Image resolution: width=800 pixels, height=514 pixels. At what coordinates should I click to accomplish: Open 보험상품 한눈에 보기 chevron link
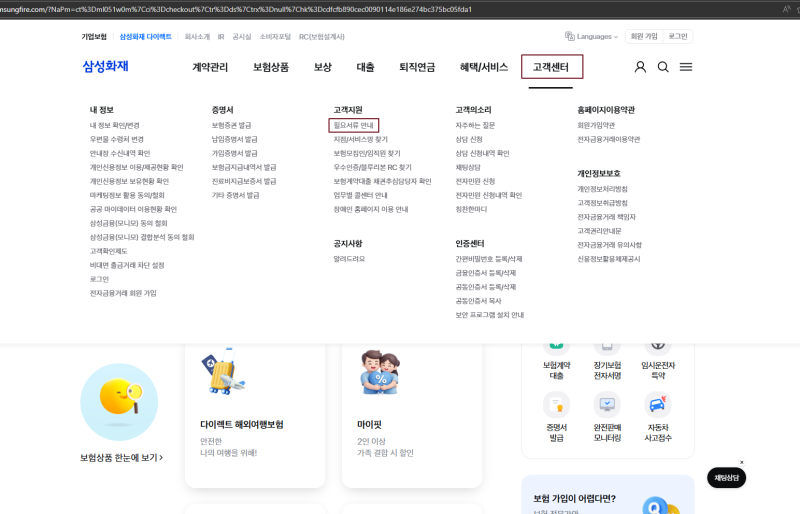(121, 458)
